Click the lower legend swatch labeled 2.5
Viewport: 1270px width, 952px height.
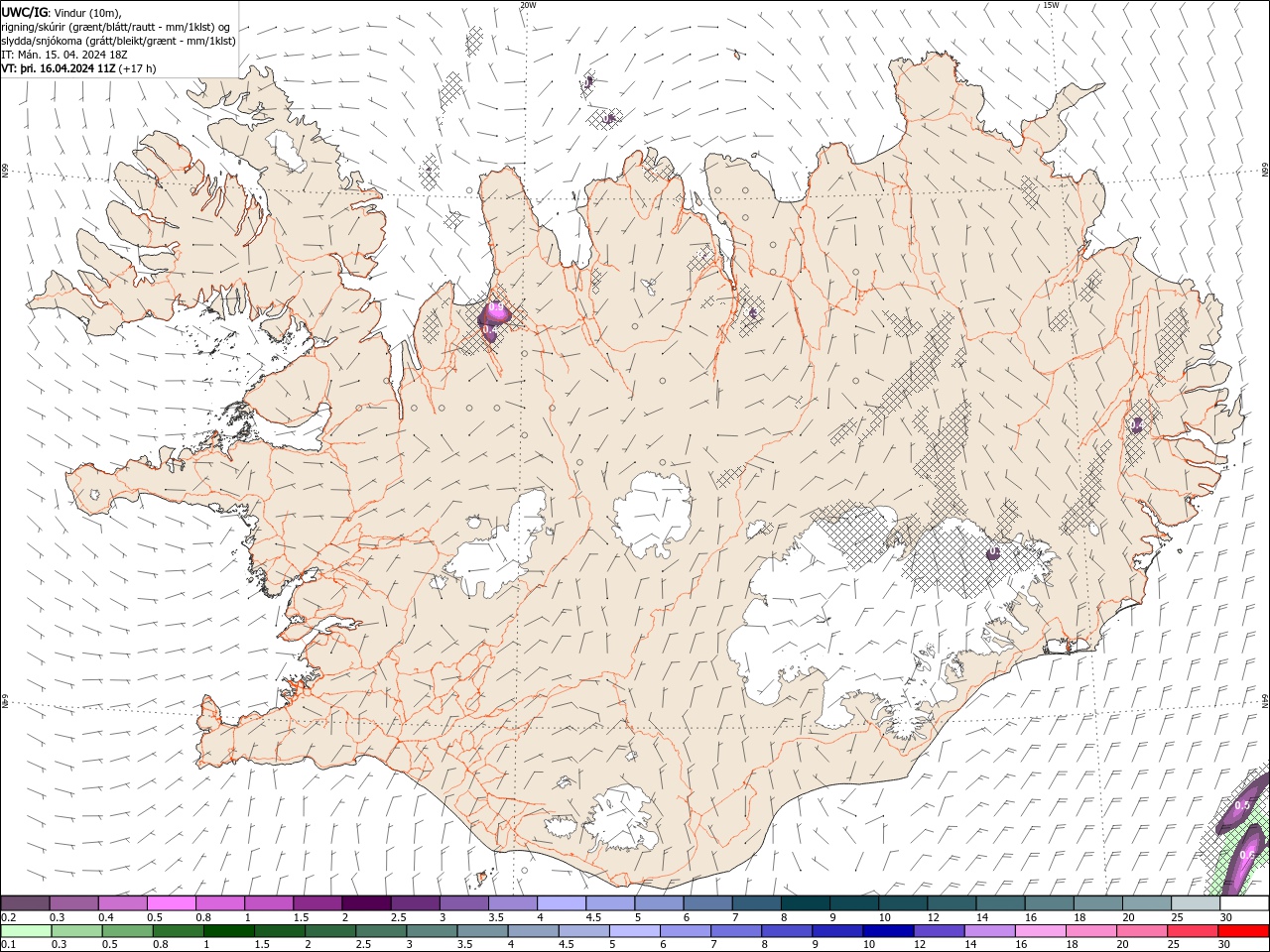pyautogui.click(x=380, y=931)
